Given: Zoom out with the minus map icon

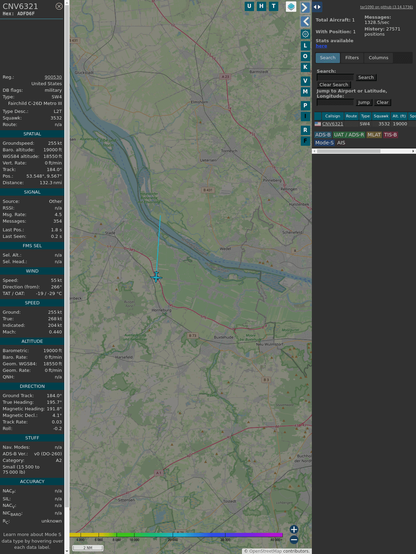Looking at the screenshot, I should (x=294, y=540).
